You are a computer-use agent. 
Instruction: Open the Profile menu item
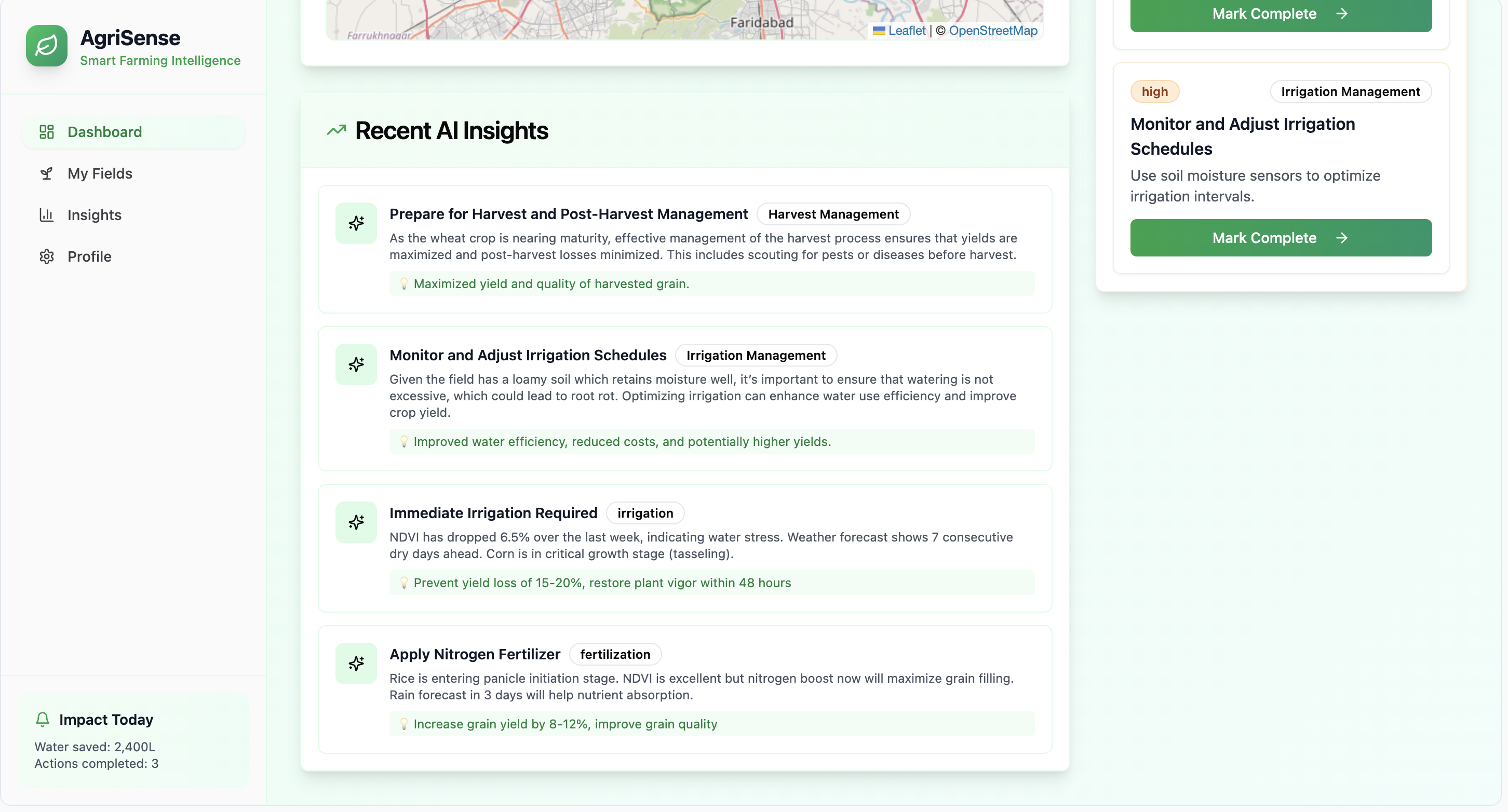pyautogui.click(x=89, y=256)
